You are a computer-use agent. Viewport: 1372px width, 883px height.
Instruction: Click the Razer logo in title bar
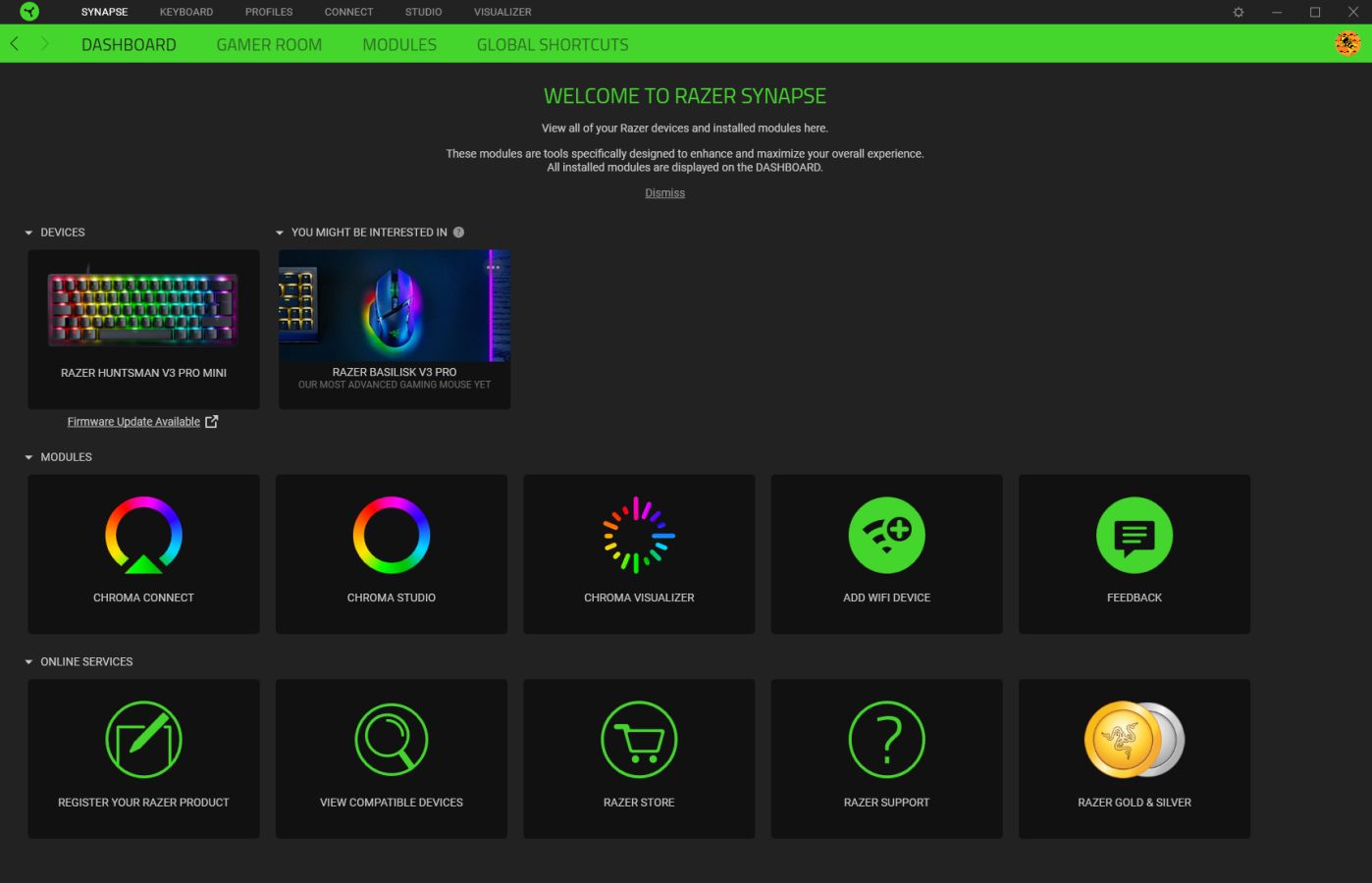click(x=29, y=12)
